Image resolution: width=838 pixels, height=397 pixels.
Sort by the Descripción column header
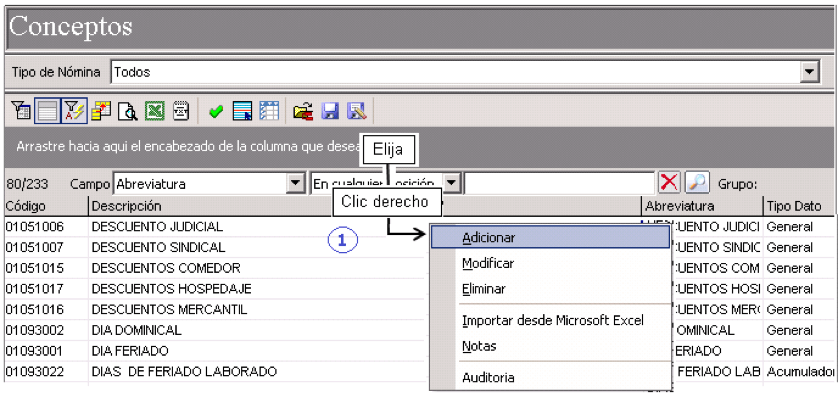tap(126, 206)
